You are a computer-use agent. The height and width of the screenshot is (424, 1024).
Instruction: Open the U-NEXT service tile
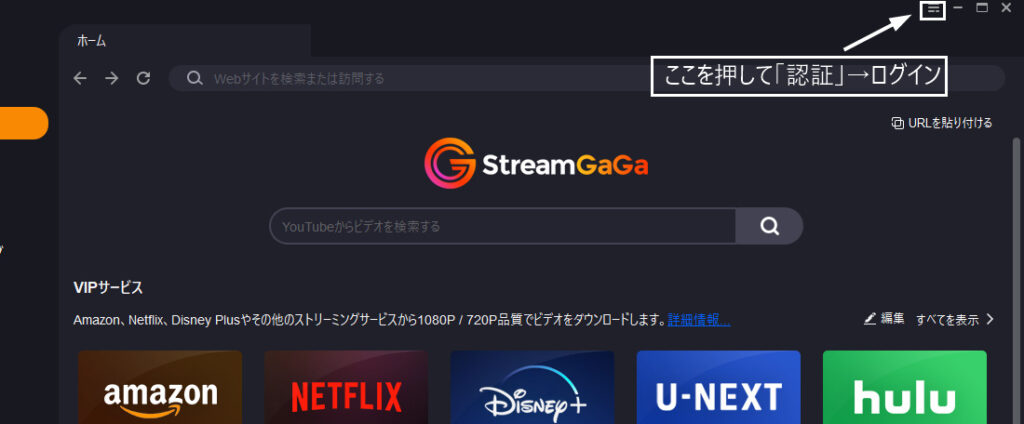[718, 387]
